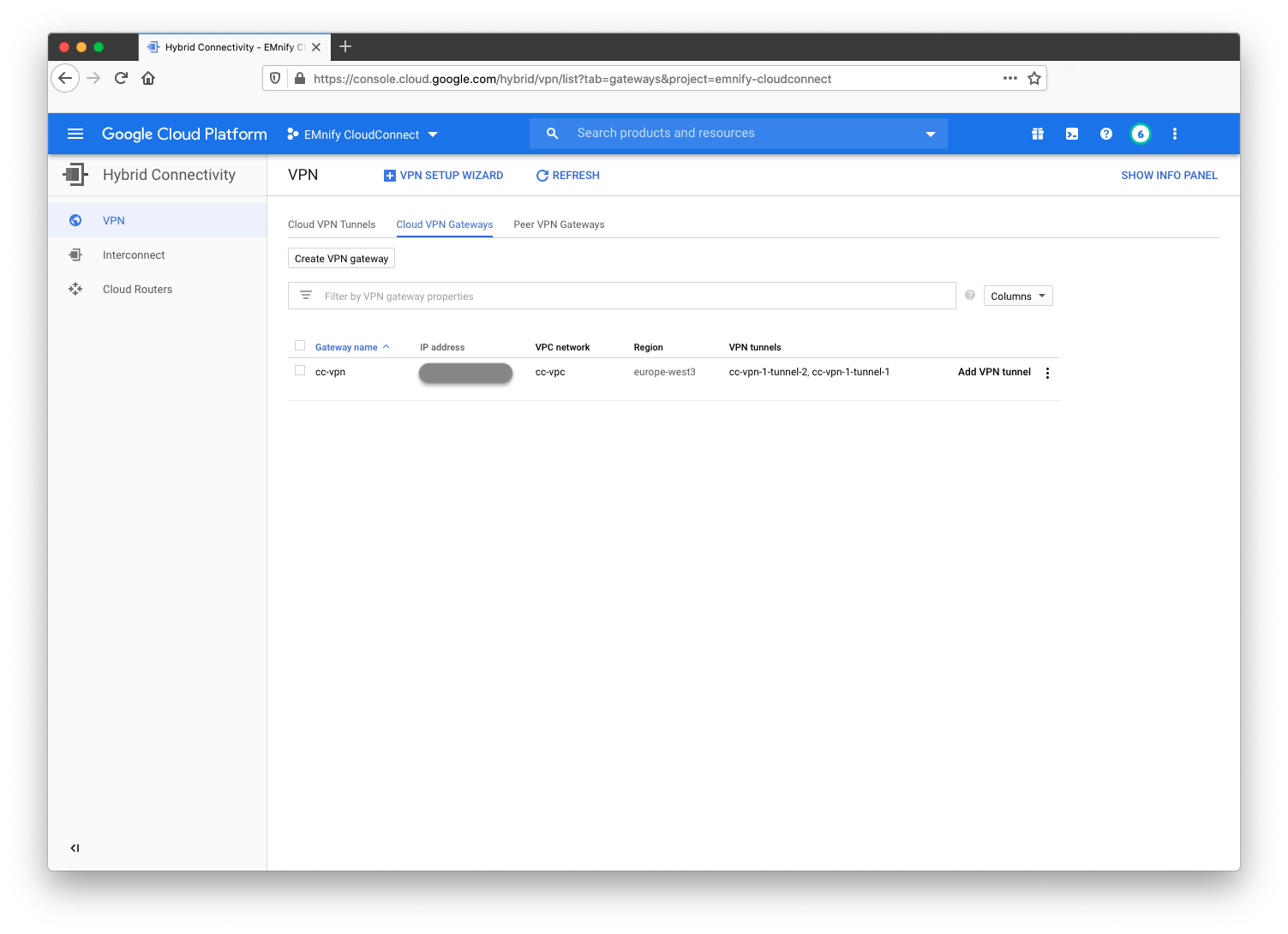Switch to the Peer VPN Gateways tab

coord(559,224)
